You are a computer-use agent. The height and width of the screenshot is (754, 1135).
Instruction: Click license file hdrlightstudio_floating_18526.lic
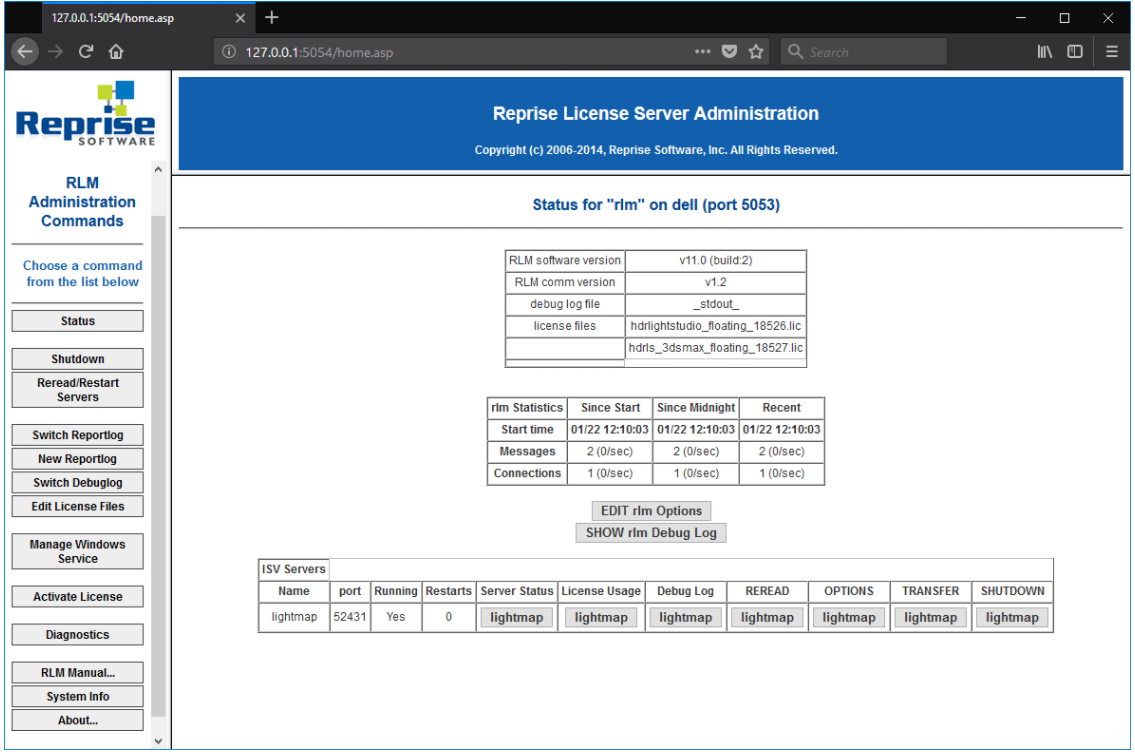click(x=716, y=326)
